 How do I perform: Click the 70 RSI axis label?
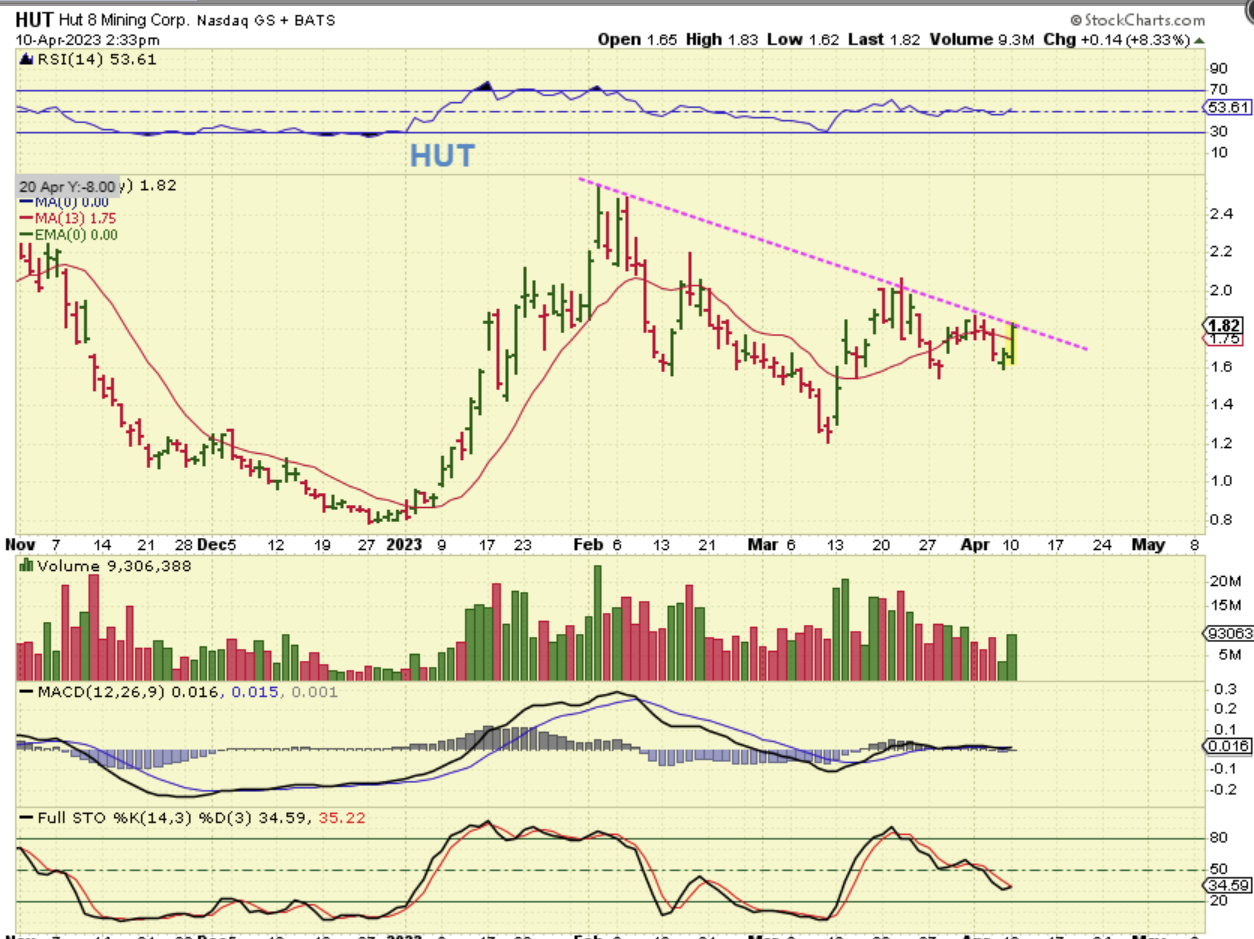click(x=1218, y=89)
